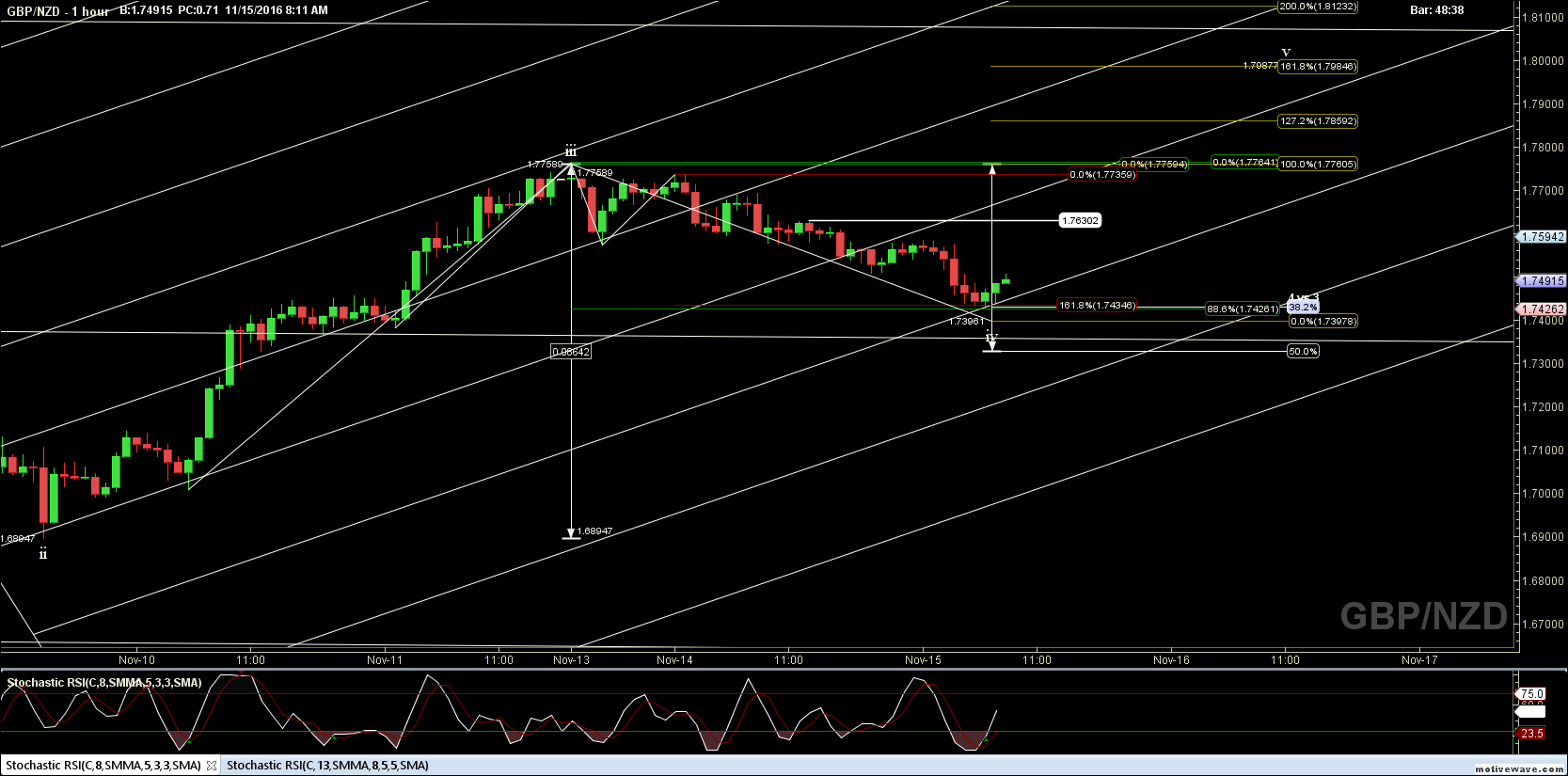Select the 200.0%(1.81232) Fibonacci label
This screenshot has height=776, width=1568.
1318,7
